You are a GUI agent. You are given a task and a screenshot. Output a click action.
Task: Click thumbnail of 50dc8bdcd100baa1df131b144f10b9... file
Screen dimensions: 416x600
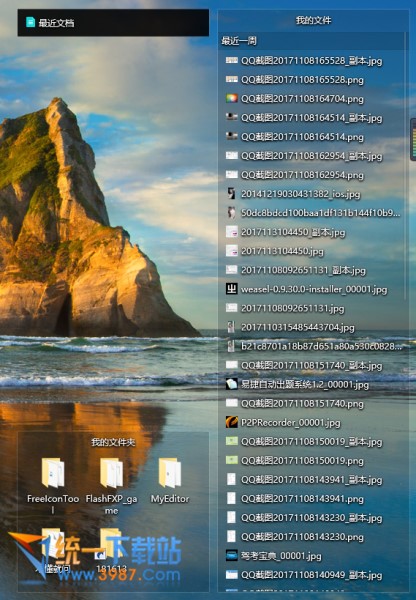point(232,213)
